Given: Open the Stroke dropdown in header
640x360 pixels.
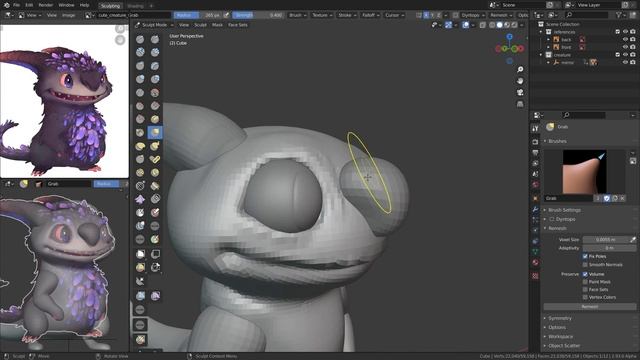Looking at the screenshot, I should coord(347,15).
